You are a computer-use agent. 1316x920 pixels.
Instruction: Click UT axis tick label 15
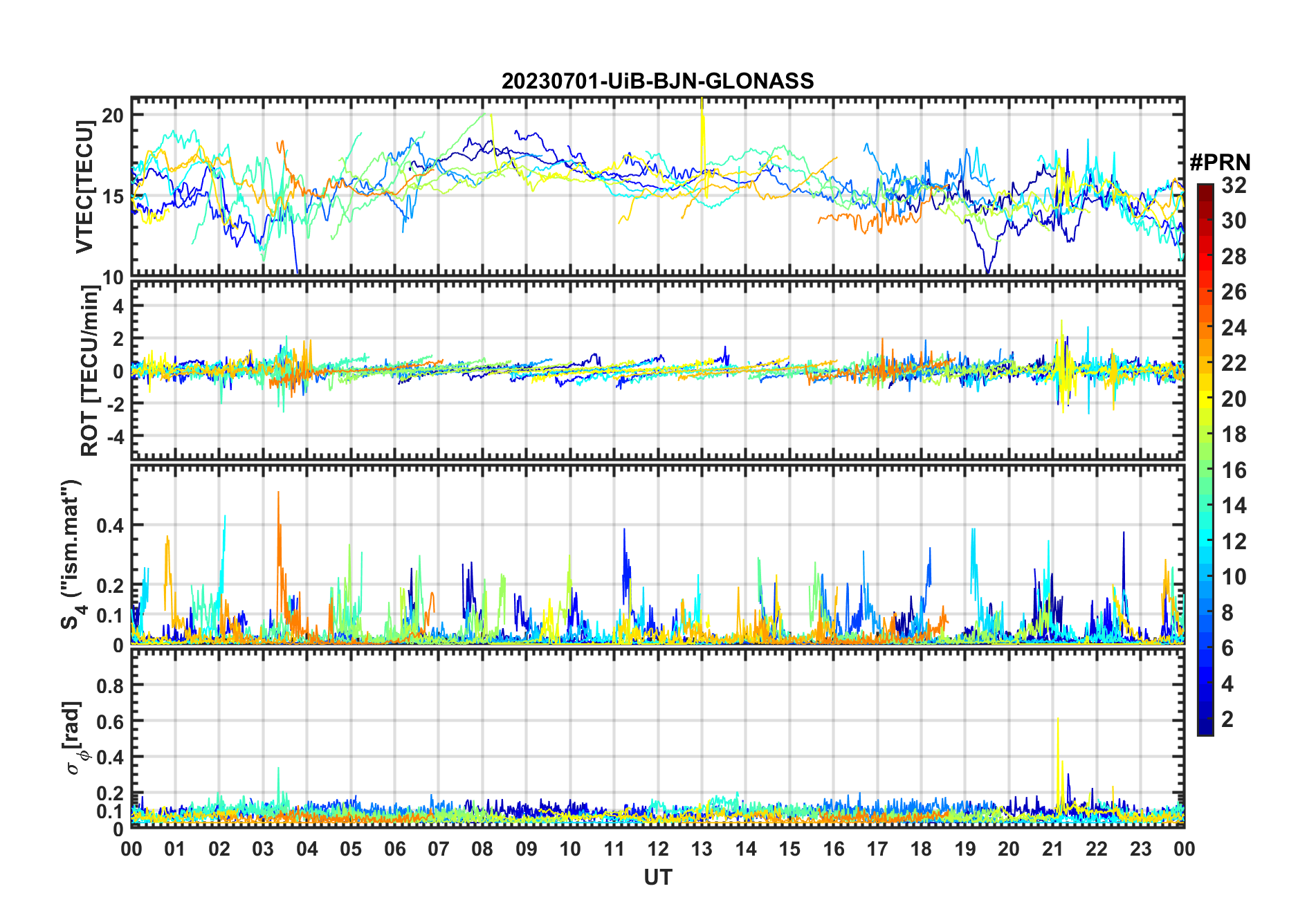click(789, 849)
